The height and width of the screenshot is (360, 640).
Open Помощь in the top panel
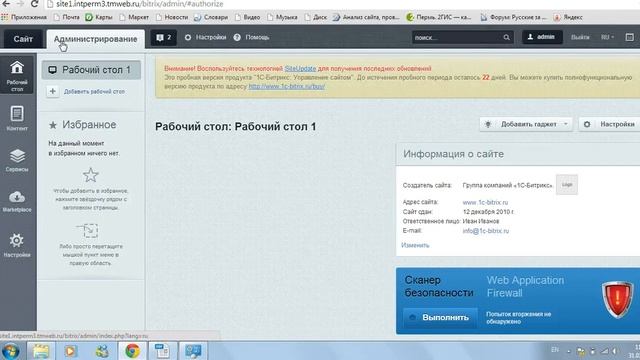[251, 37]
